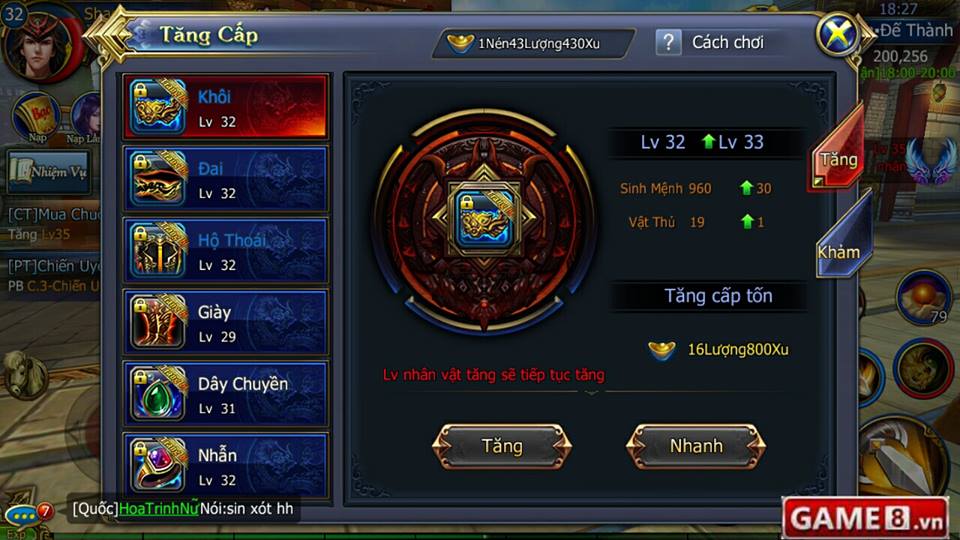Select the Đai belt equipment icon
This screenshot has height=540, width=960.
click(x=159, y=178)
